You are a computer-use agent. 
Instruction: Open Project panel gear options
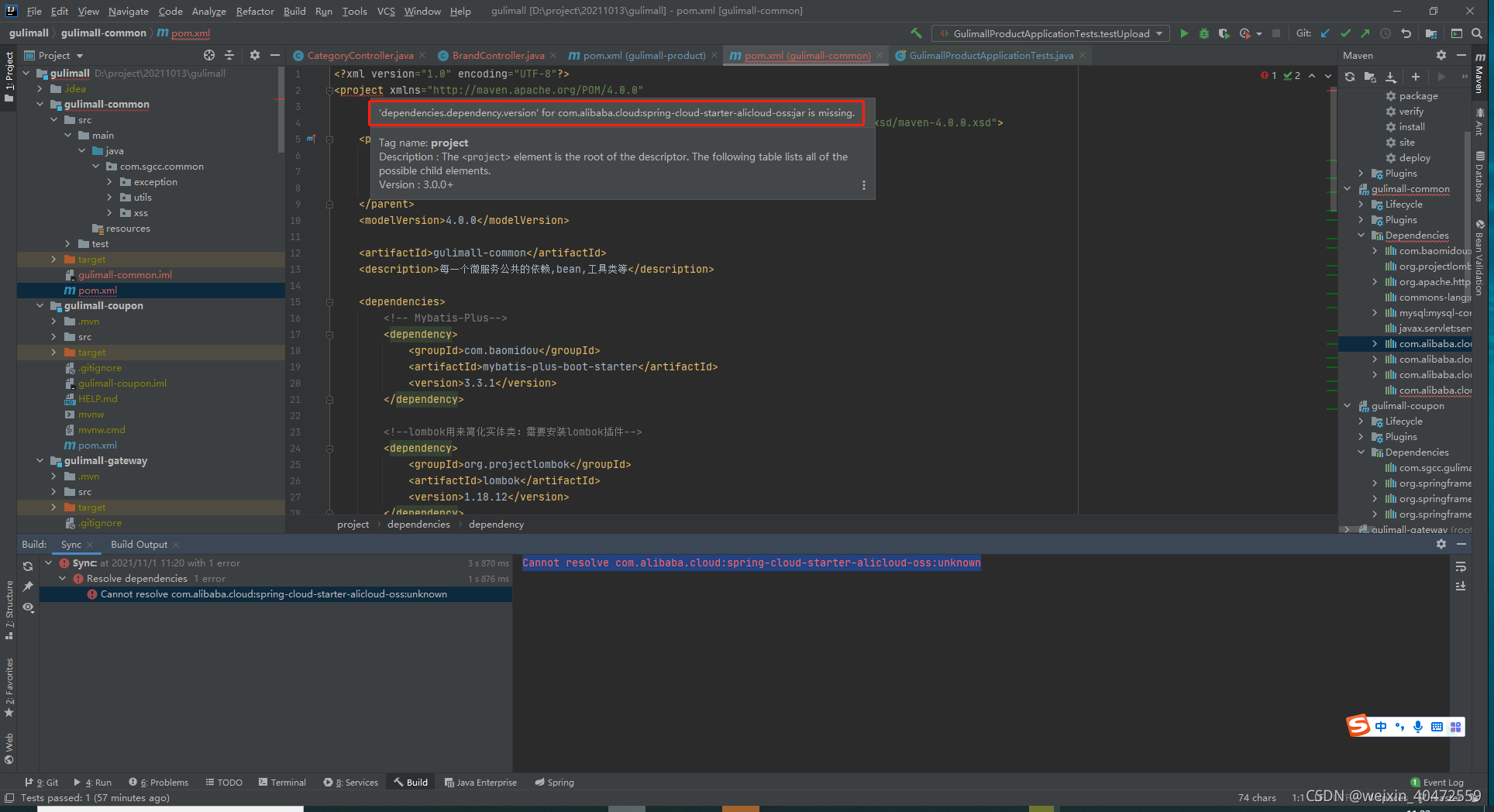pyautogui.click(x=255, y=55)
